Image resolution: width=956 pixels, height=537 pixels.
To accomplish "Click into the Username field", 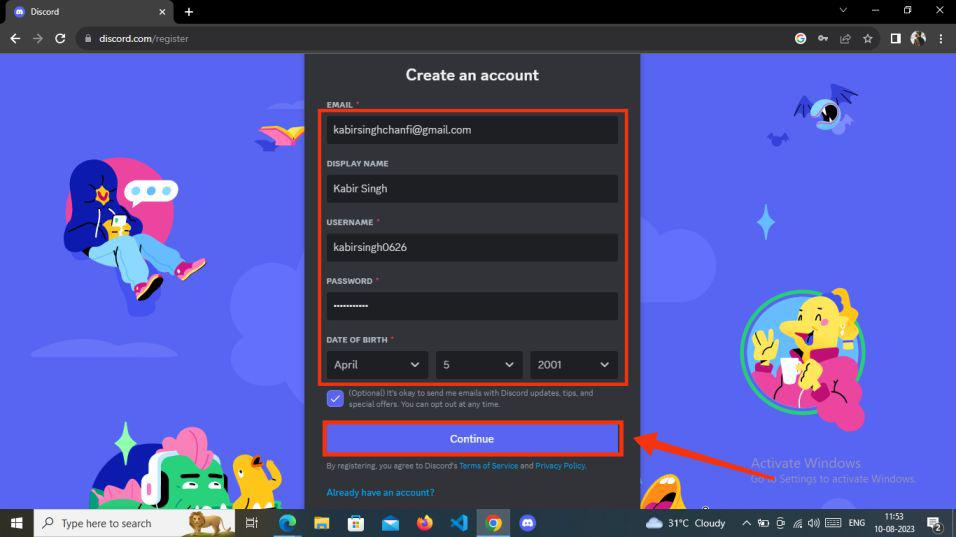I will point(472,247).
